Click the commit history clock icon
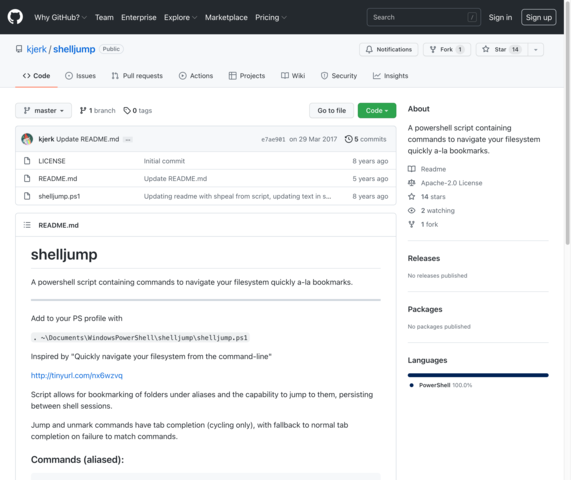 click(x=348, y=139)
